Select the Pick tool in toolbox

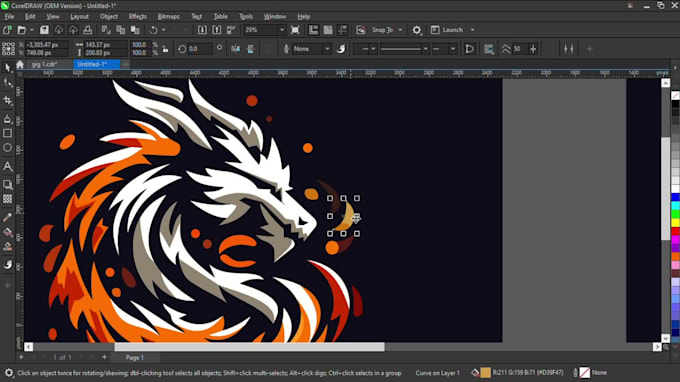click(7, 67)
